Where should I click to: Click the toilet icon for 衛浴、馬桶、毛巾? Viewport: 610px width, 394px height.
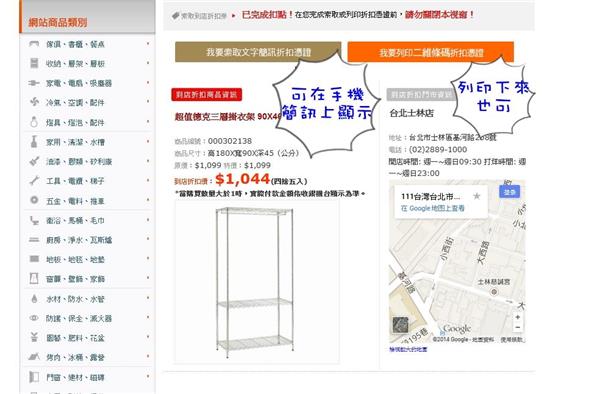click(x=34, y=220)
